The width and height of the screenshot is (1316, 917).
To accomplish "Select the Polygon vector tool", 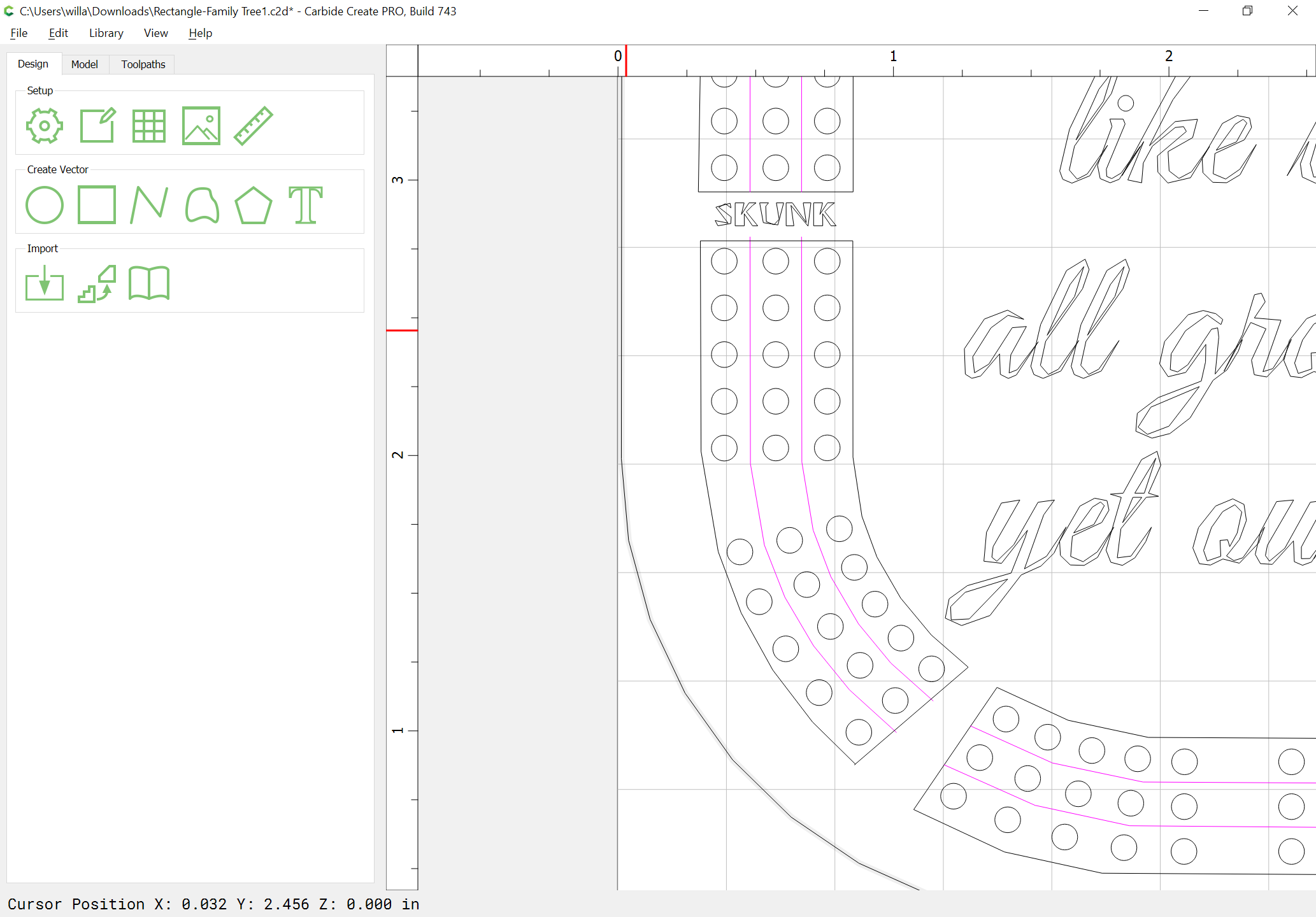I will point(254,205).
